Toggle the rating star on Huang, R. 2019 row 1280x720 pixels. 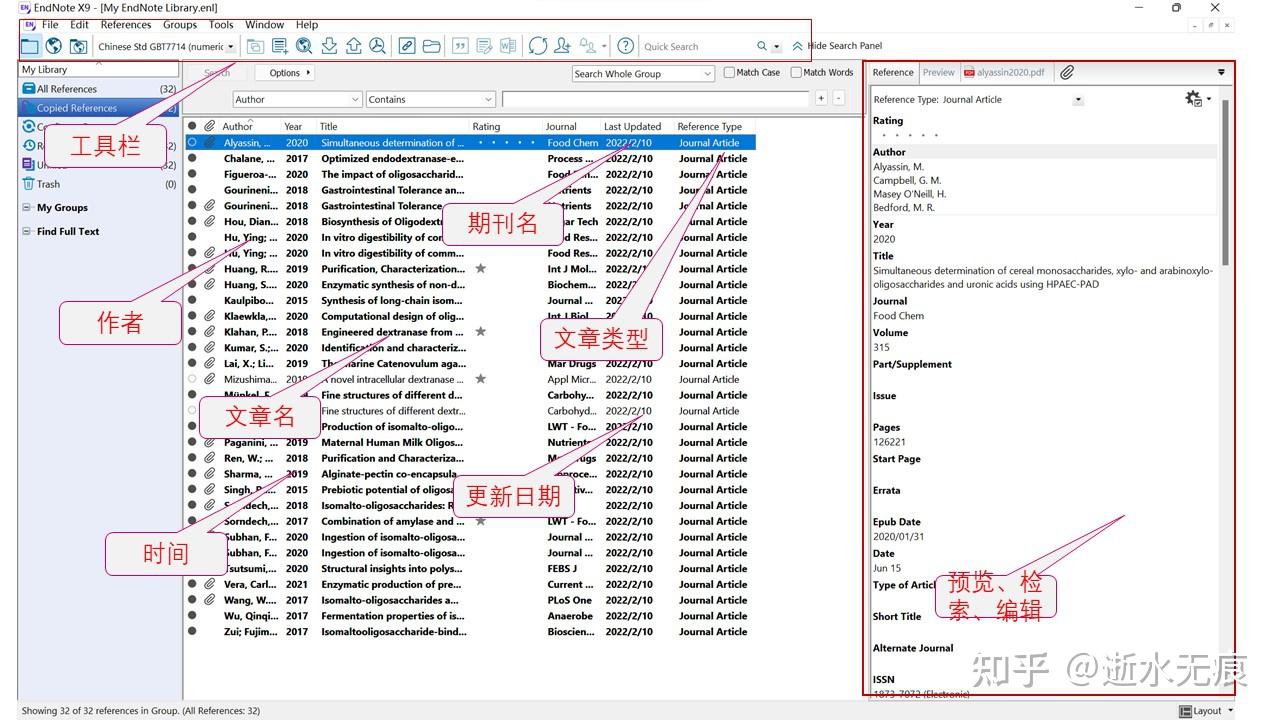481,269
